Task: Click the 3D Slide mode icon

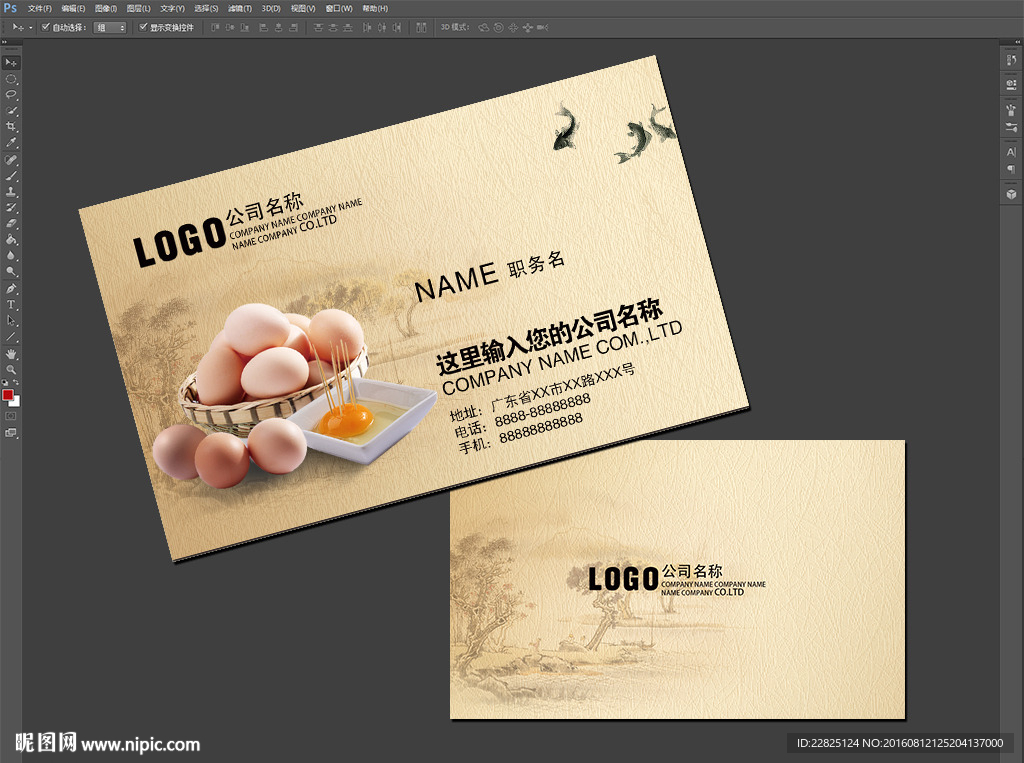Action: [527, 27]
